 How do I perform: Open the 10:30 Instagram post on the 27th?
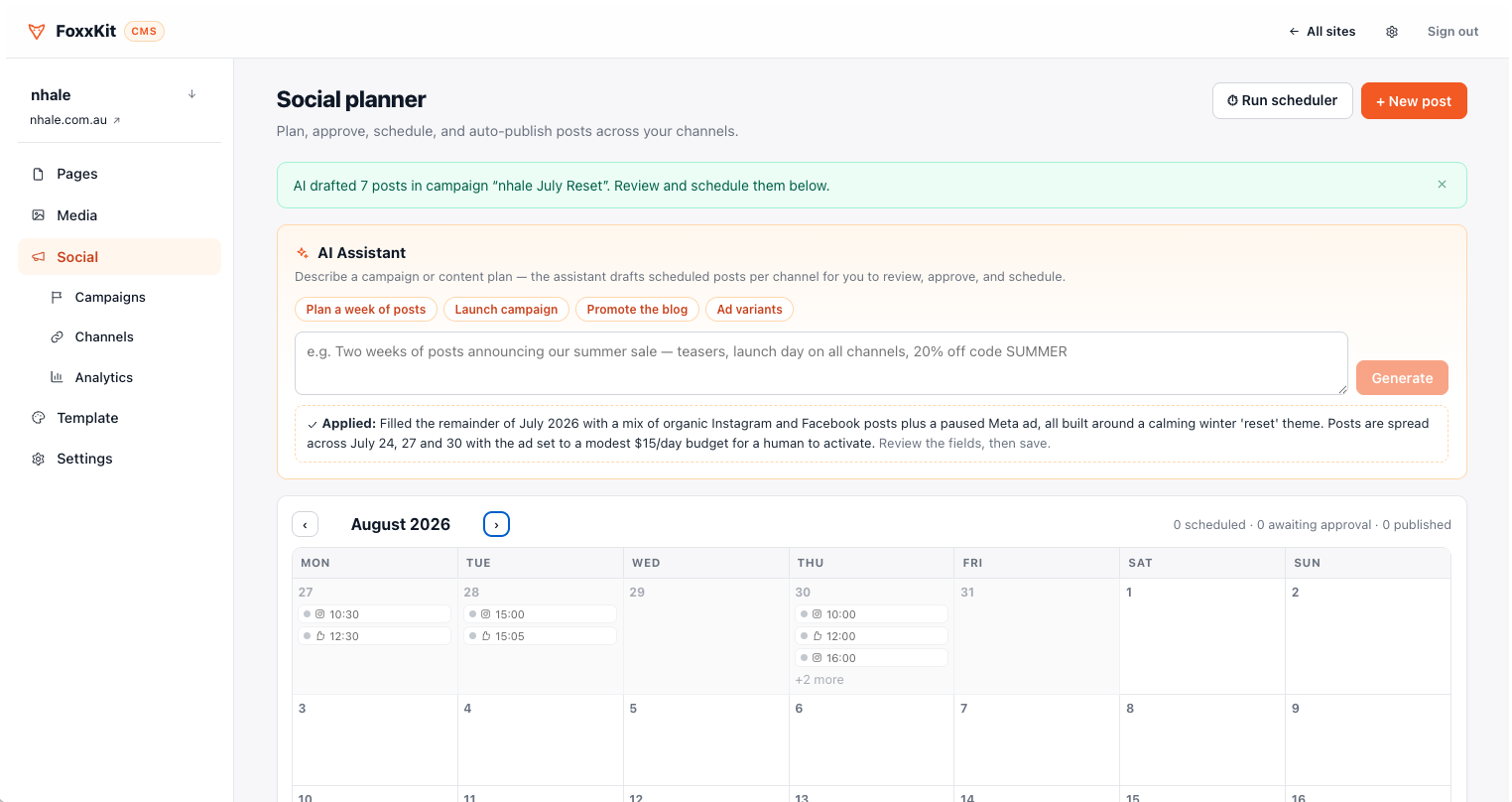click(375, 614)
